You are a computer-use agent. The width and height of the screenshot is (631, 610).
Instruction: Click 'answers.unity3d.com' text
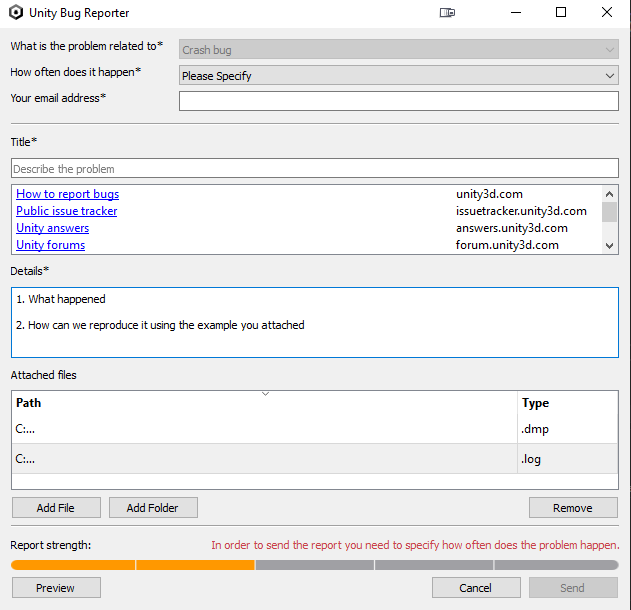click(x=511, y=228)
